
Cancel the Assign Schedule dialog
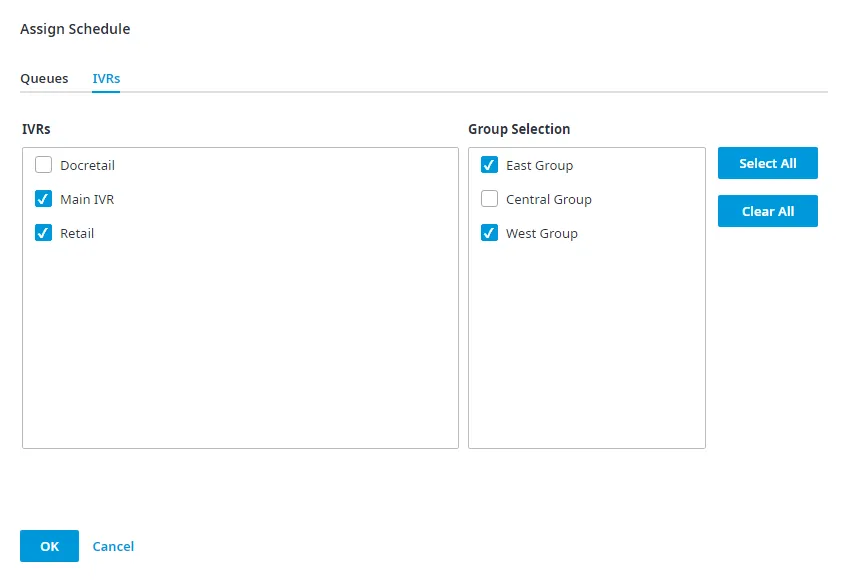pyautogui.click(x=113, y=546)
